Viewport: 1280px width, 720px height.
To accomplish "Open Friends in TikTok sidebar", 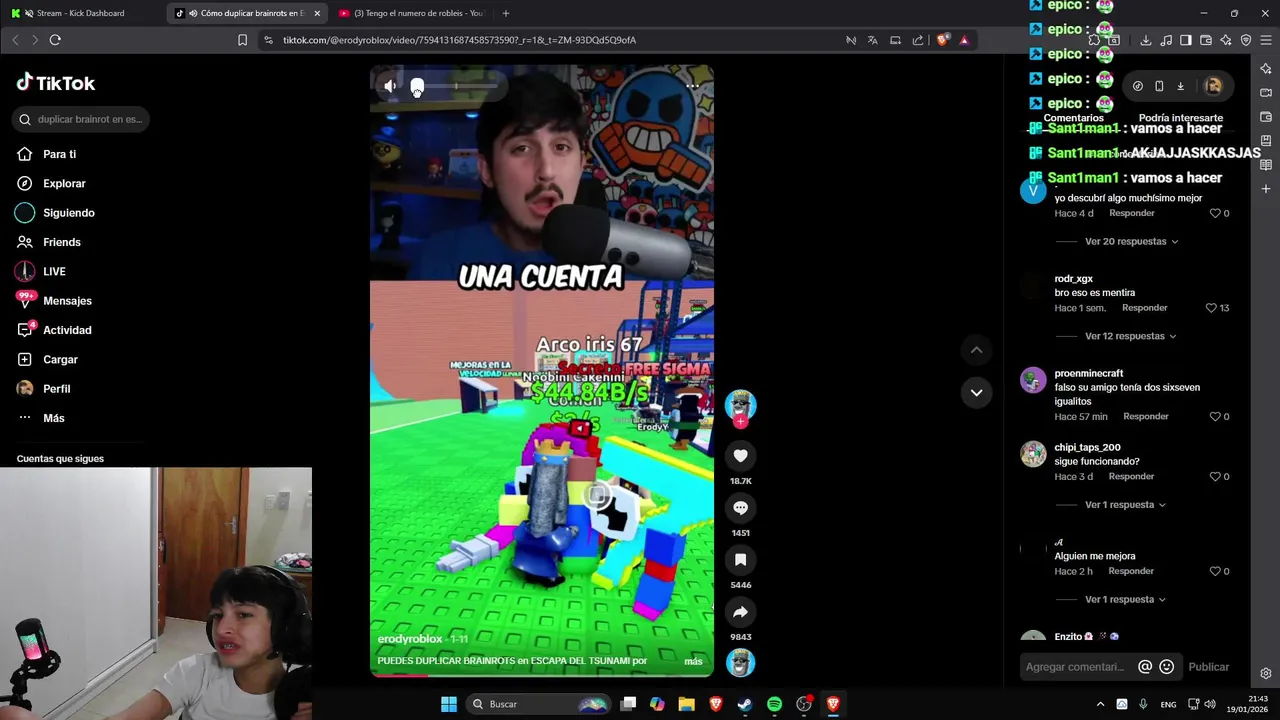I will (61, 242).
